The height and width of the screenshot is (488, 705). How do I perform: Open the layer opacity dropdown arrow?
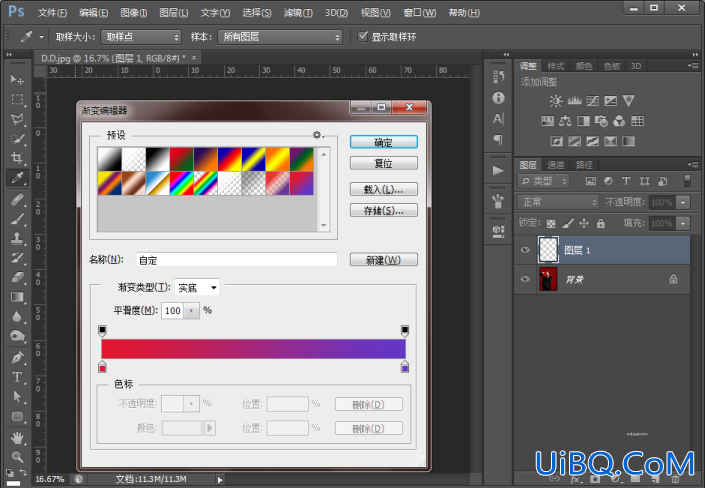pos(683,202)
